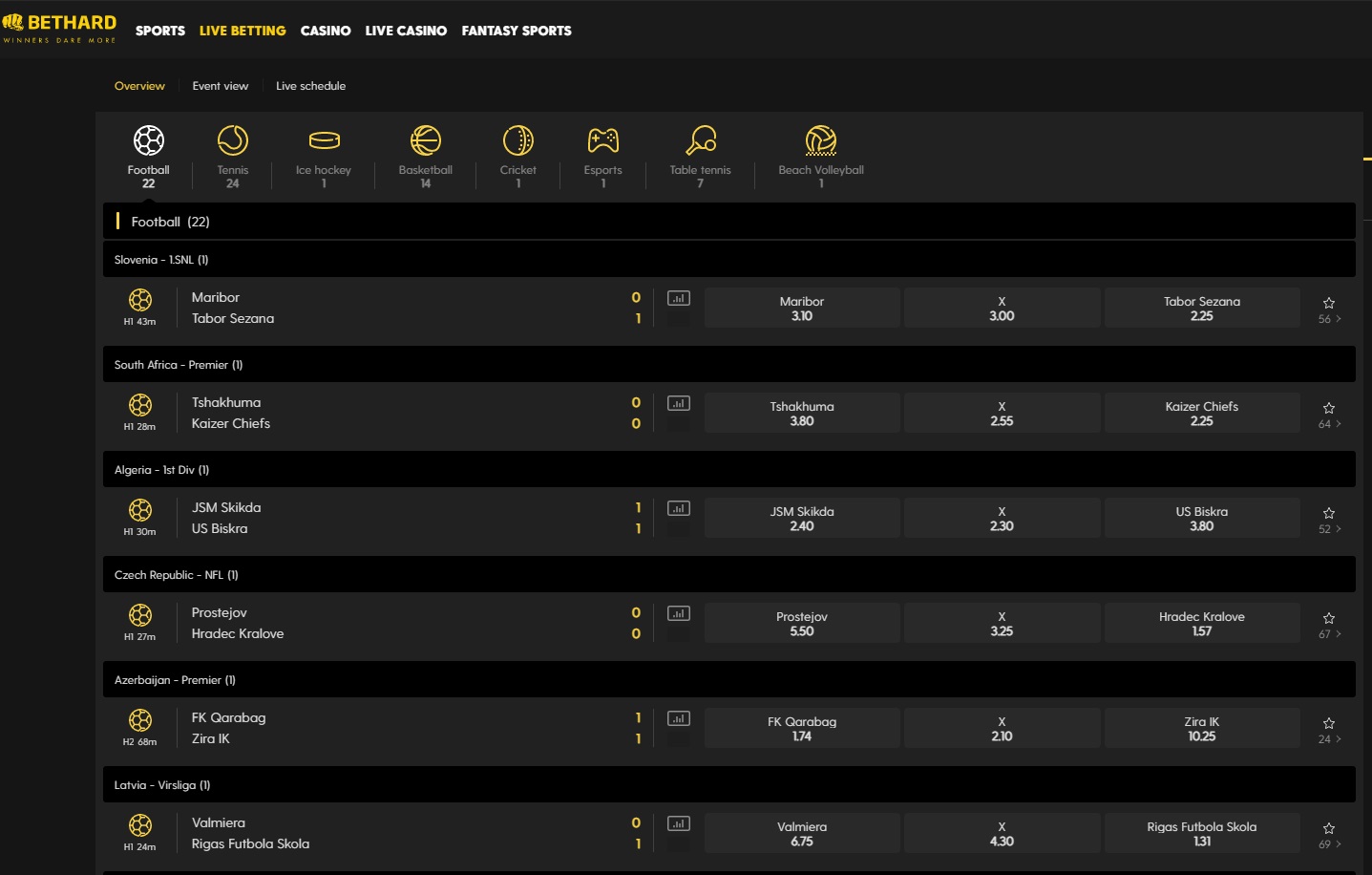This screenshot has height=875, width=1372.
Task: Bet on Rigas Futbola Skola at 1.31
Action: click(1202, 833)
